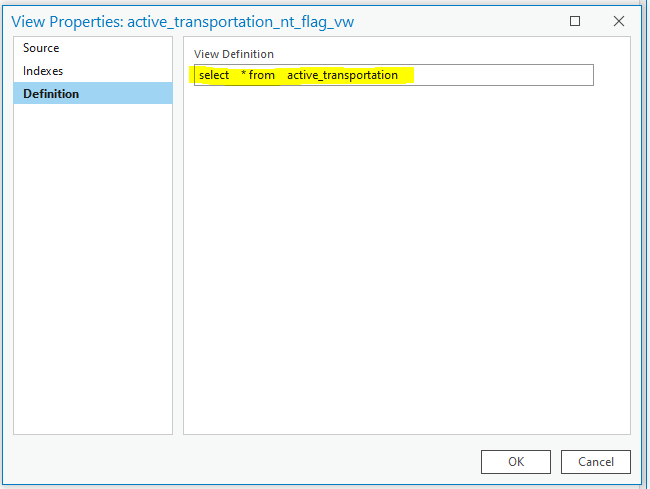
Task: Place cursor on the word 'select'
Action: (214, 75)
